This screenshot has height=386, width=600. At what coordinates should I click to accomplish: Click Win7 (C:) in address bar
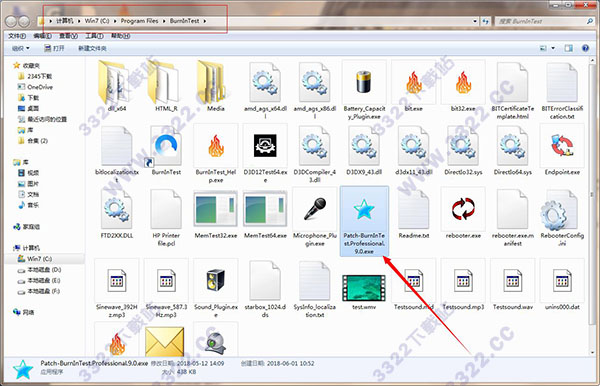point(97,21)
